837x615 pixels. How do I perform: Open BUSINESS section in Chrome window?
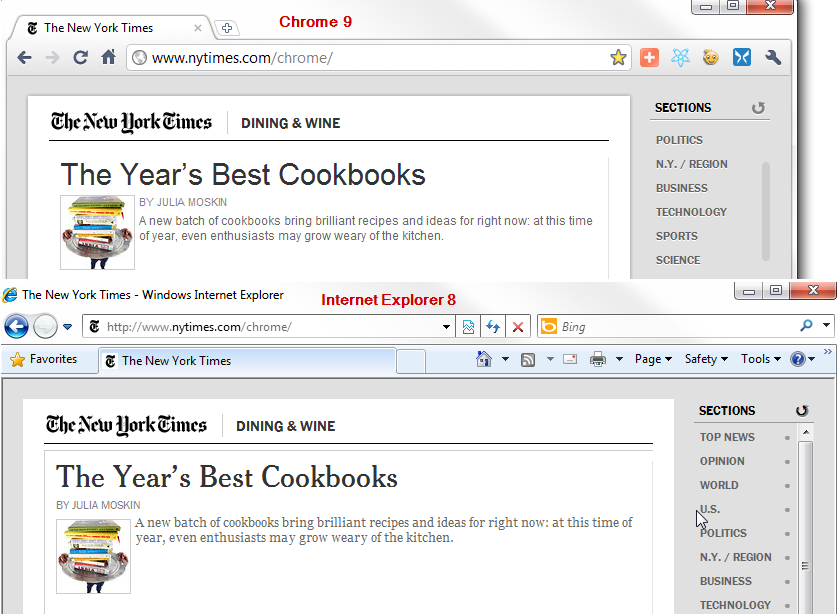(x=682, y=188)
